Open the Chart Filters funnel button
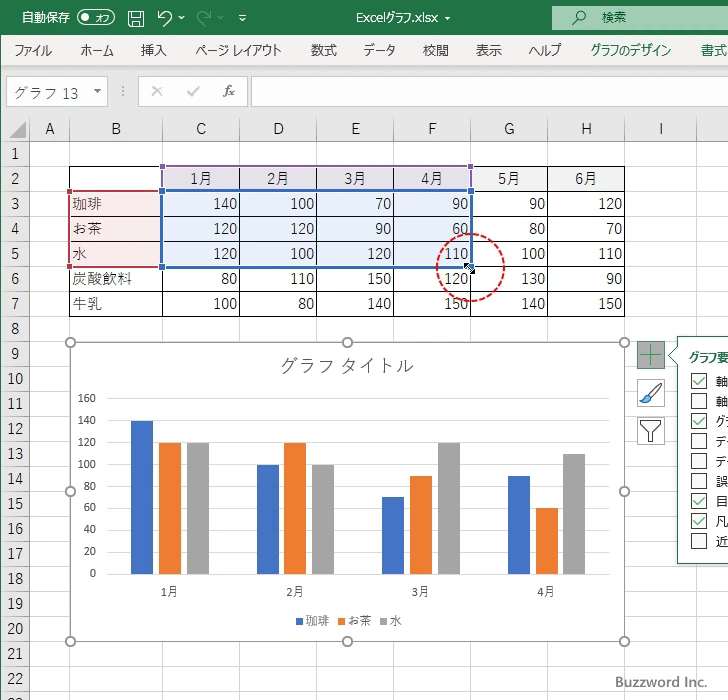Image resolution: width=728 pixels, height=700 pixels. coord(650,431)
